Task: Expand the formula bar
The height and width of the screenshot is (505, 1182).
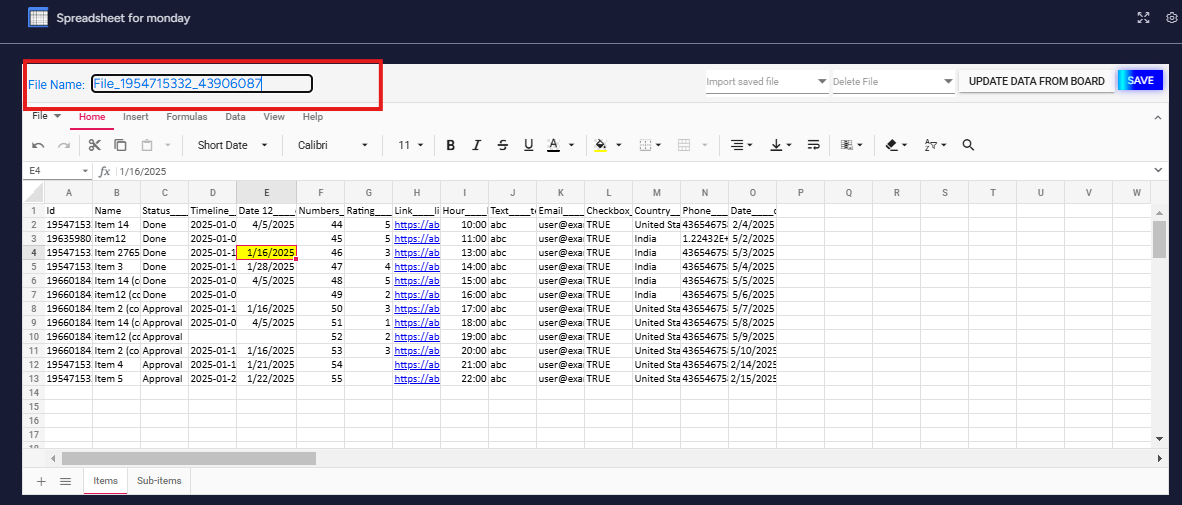Action: tap(1158, 170)
